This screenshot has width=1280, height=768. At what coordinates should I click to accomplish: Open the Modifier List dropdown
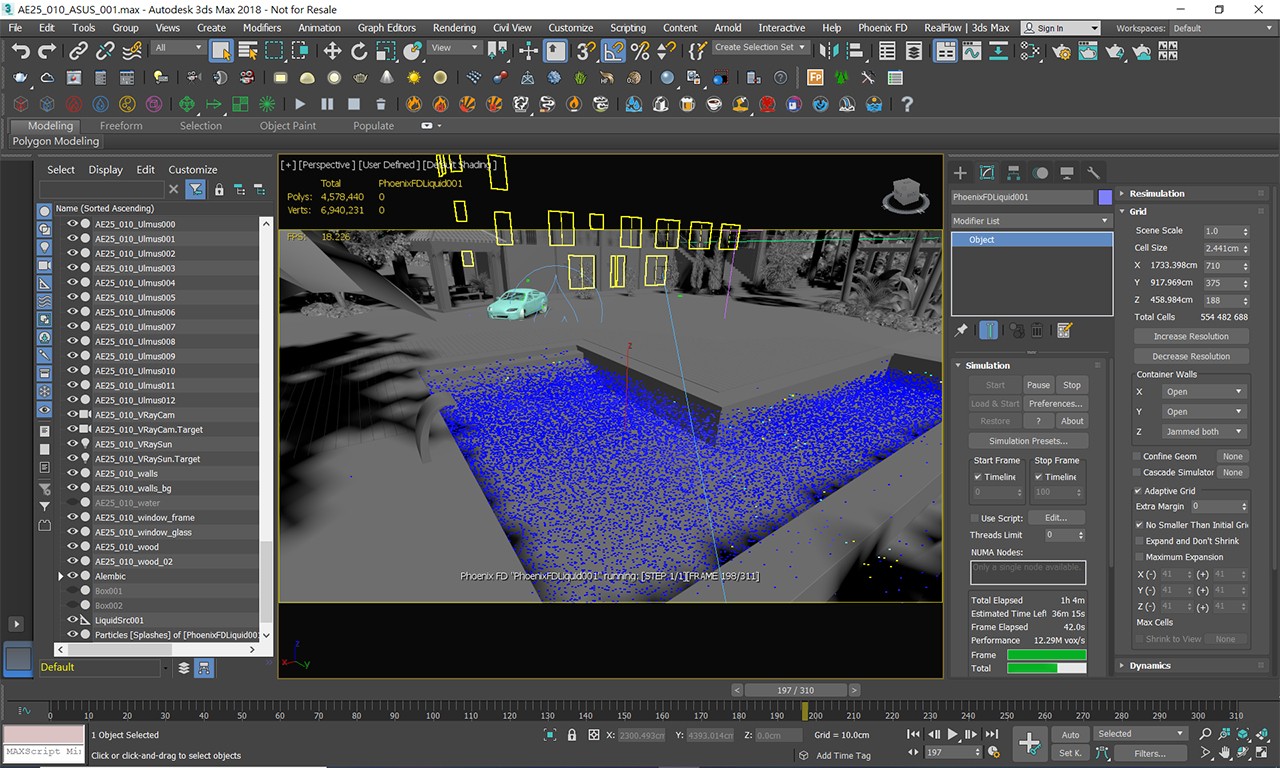click(x=1031, y=221)
